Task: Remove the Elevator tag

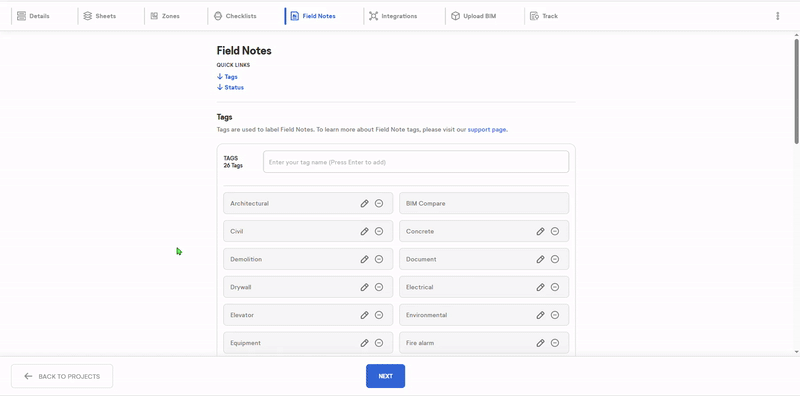Action: click(x=379, y=315)
